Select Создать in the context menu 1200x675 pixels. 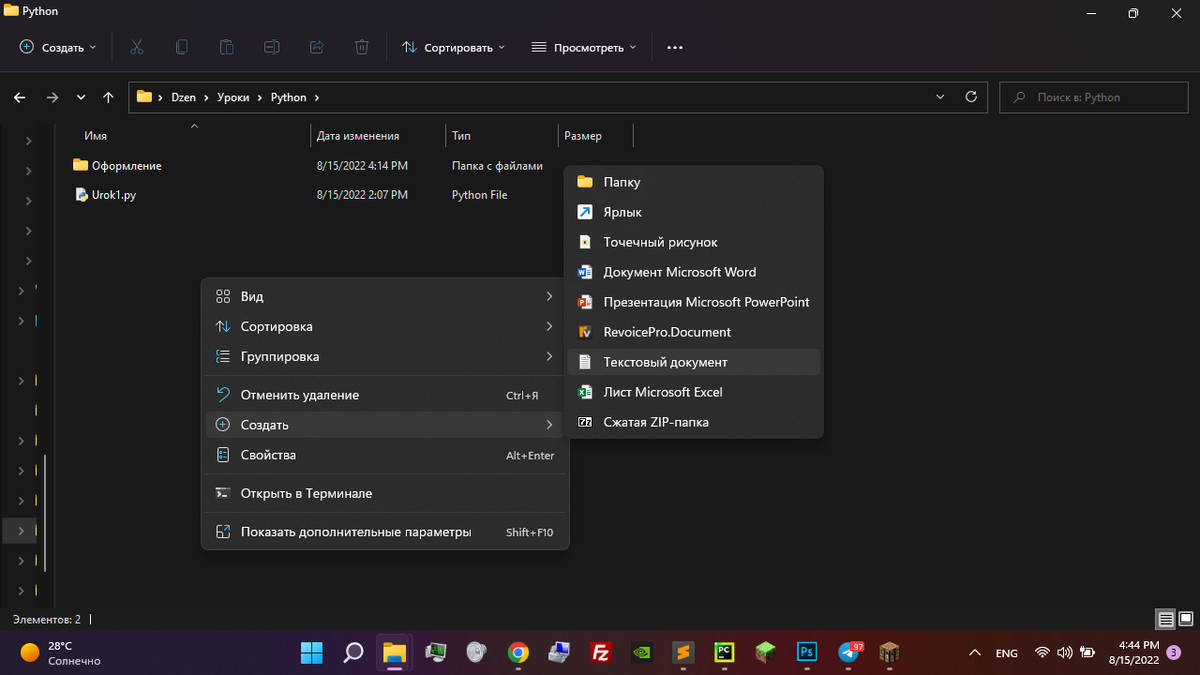click(385, 425)
